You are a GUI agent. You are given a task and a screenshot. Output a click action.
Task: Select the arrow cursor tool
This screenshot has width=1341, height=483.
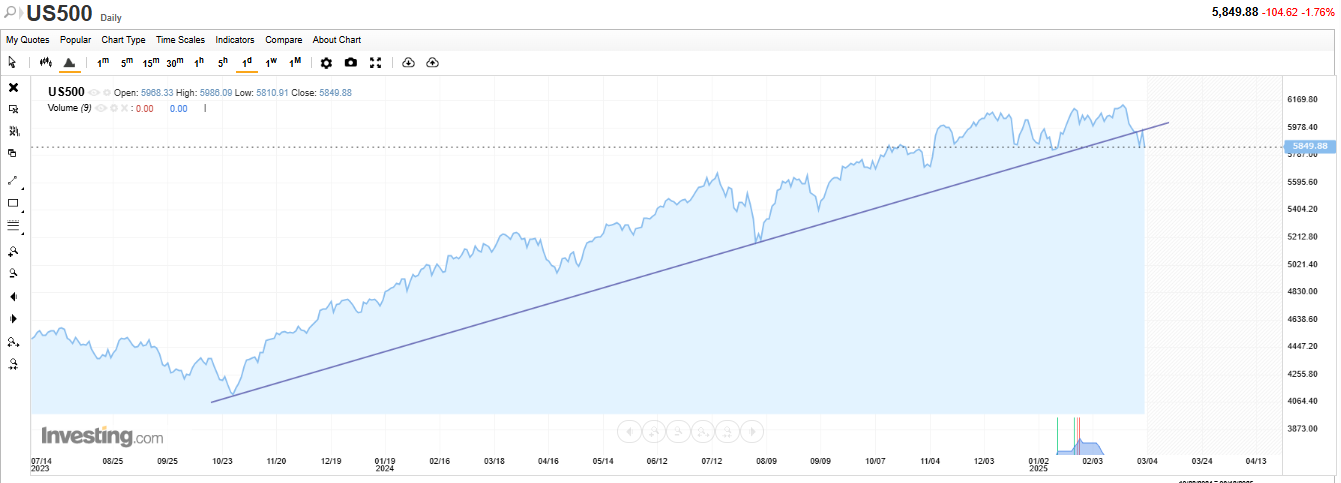click(x=13, y=62)
